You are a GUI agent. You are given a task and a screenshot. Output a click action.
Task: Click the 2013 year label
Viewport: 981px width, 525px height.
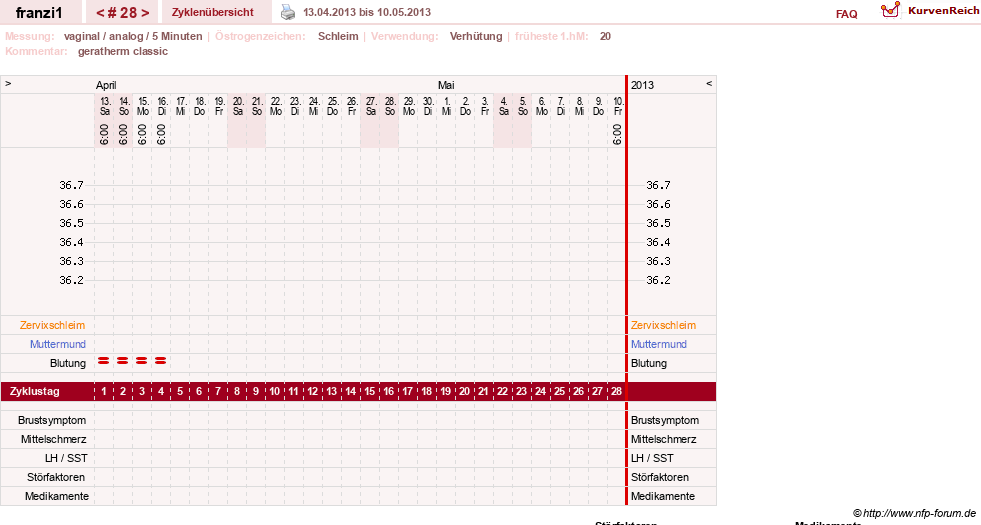point(642,85)
